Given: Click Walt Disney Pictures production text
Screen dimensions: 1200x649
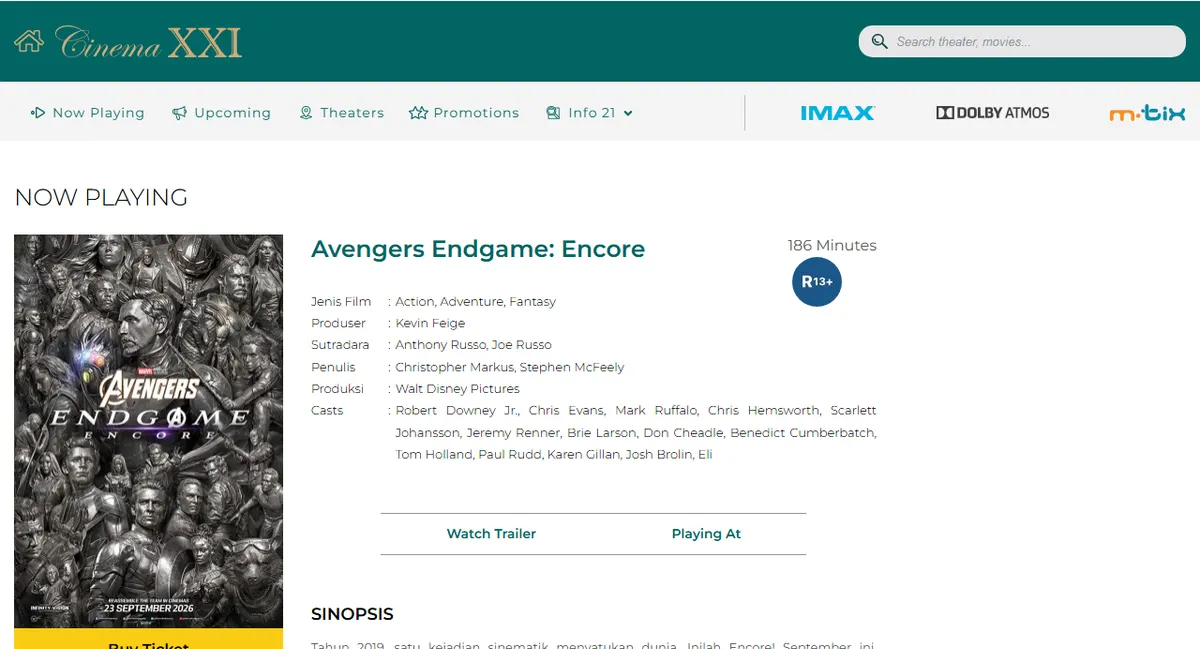Looking at the screenshot, I should pyautogui.click(x=457, y=388).
